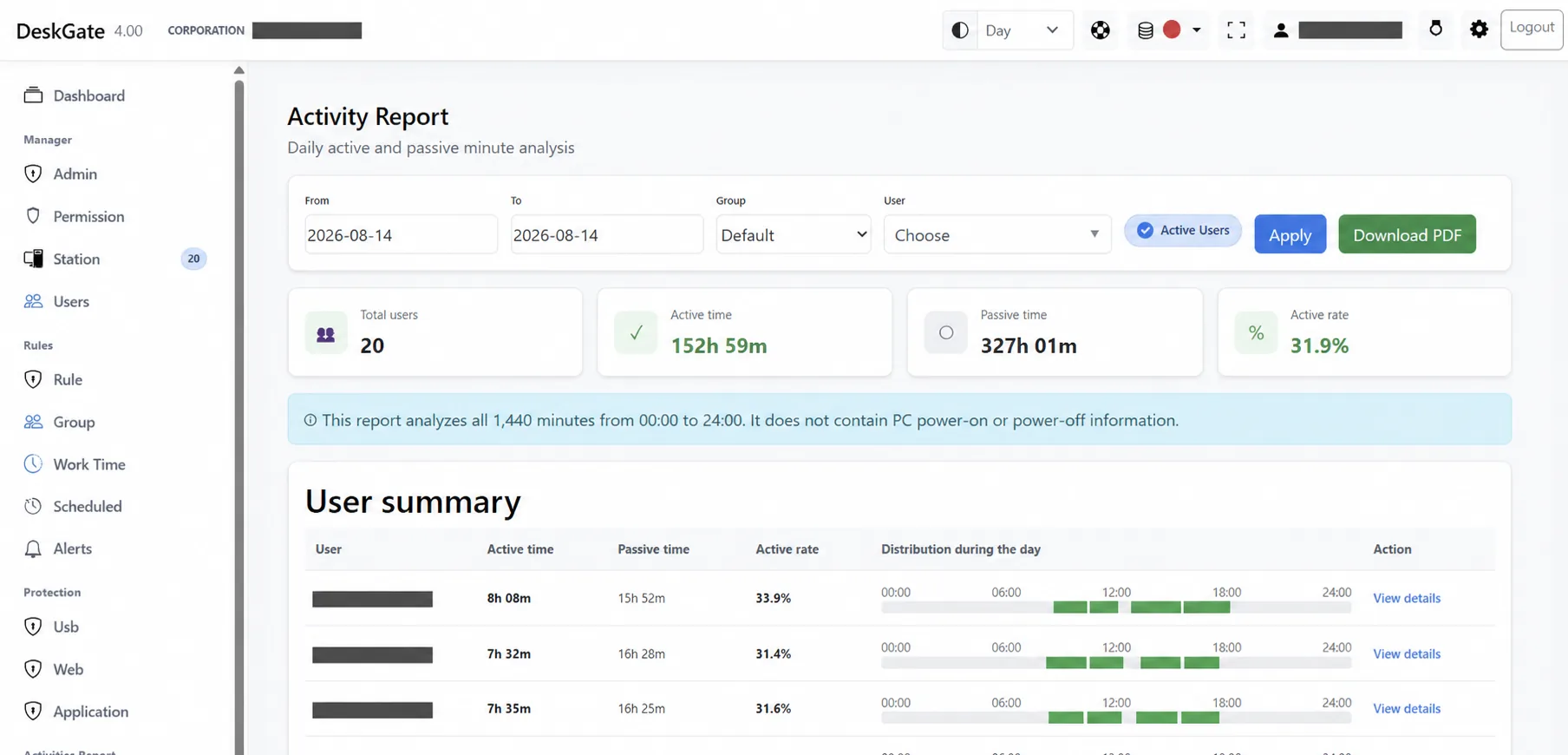This screenshot has width=1568, height=755.
Task: Click the Total users card icon
Action: (x=326, y=333)
